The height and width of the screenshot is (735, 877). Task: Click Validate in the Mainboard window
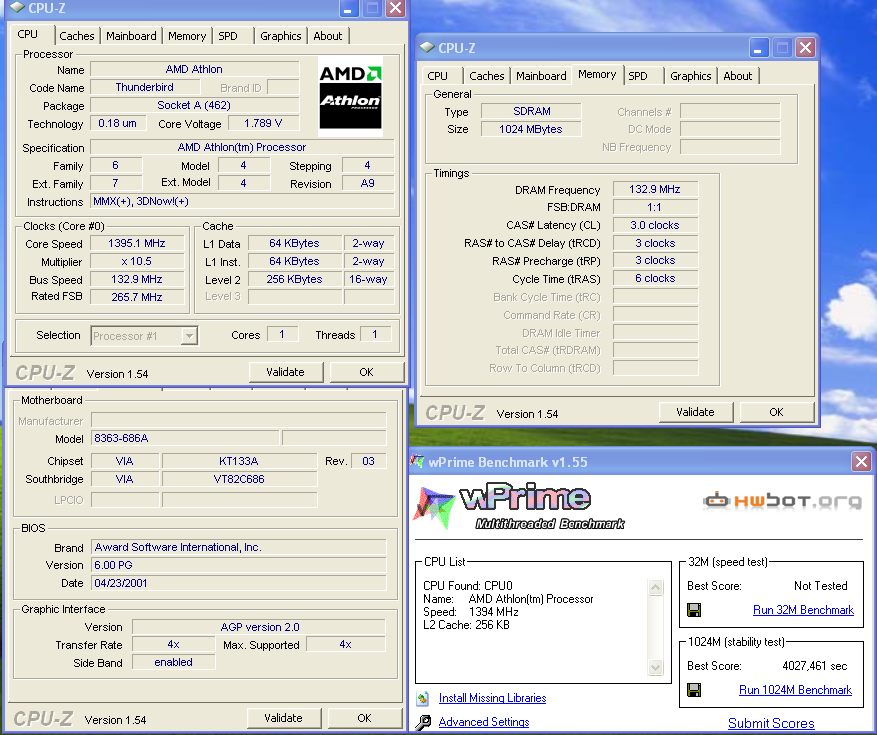[x=284, y=718]
